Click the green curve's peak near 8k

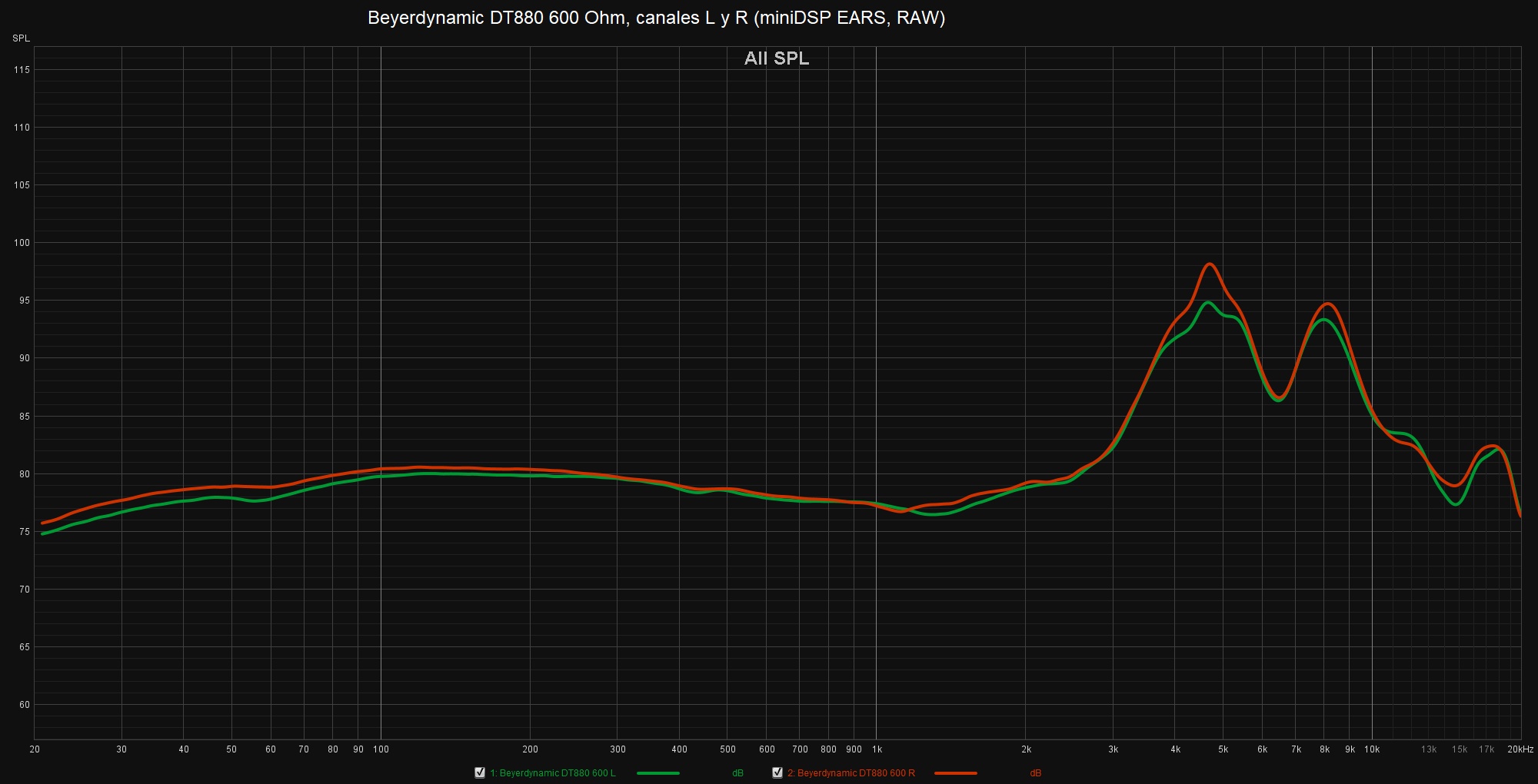tap(1323, 319)
